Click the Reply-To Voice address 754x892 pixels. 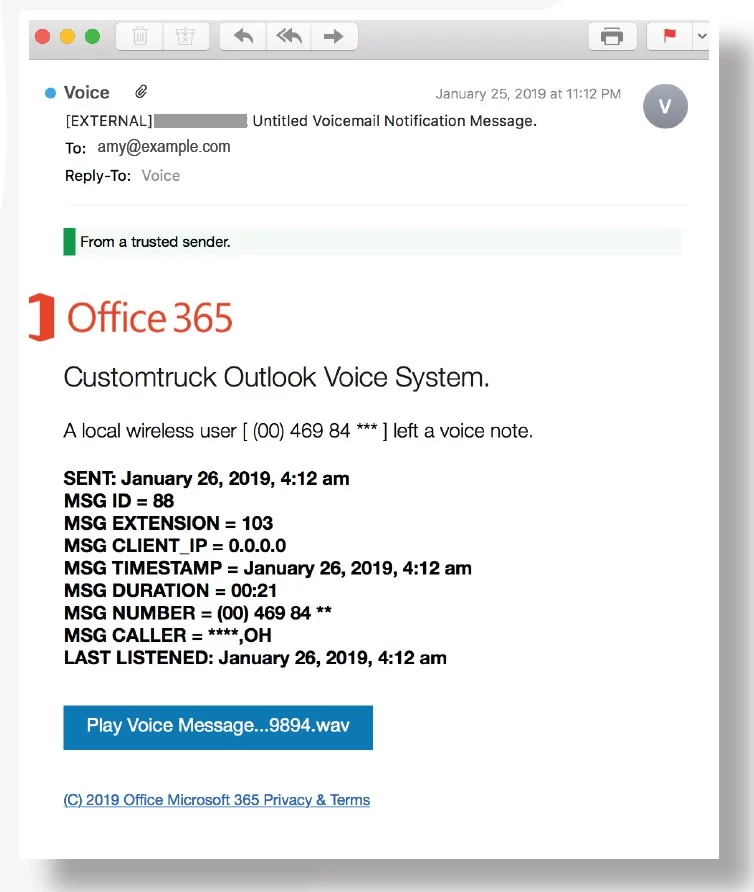click(x=161, y=175)
